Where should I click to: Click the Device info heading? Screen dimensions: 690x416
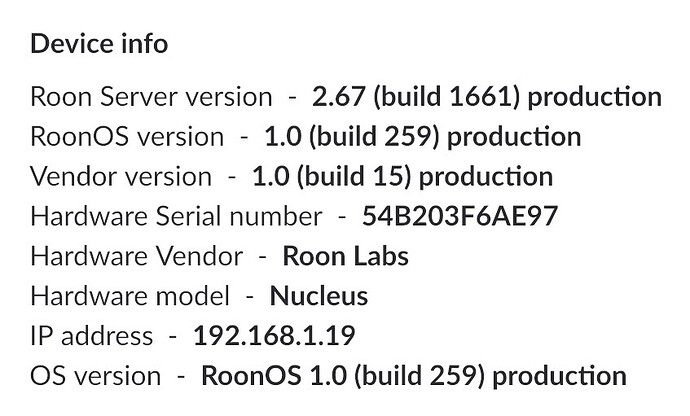(99, 44)
